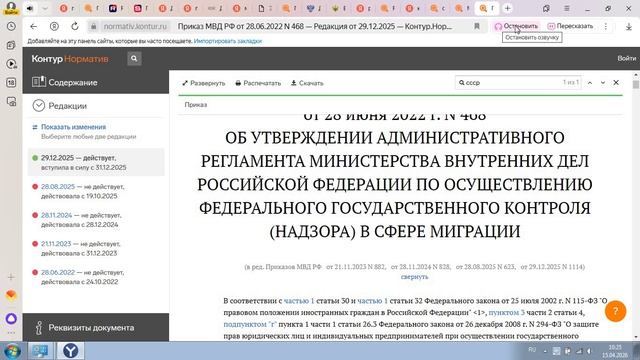Click the search magnifier in header
The image size is (640, 360).
pos(134,59)
